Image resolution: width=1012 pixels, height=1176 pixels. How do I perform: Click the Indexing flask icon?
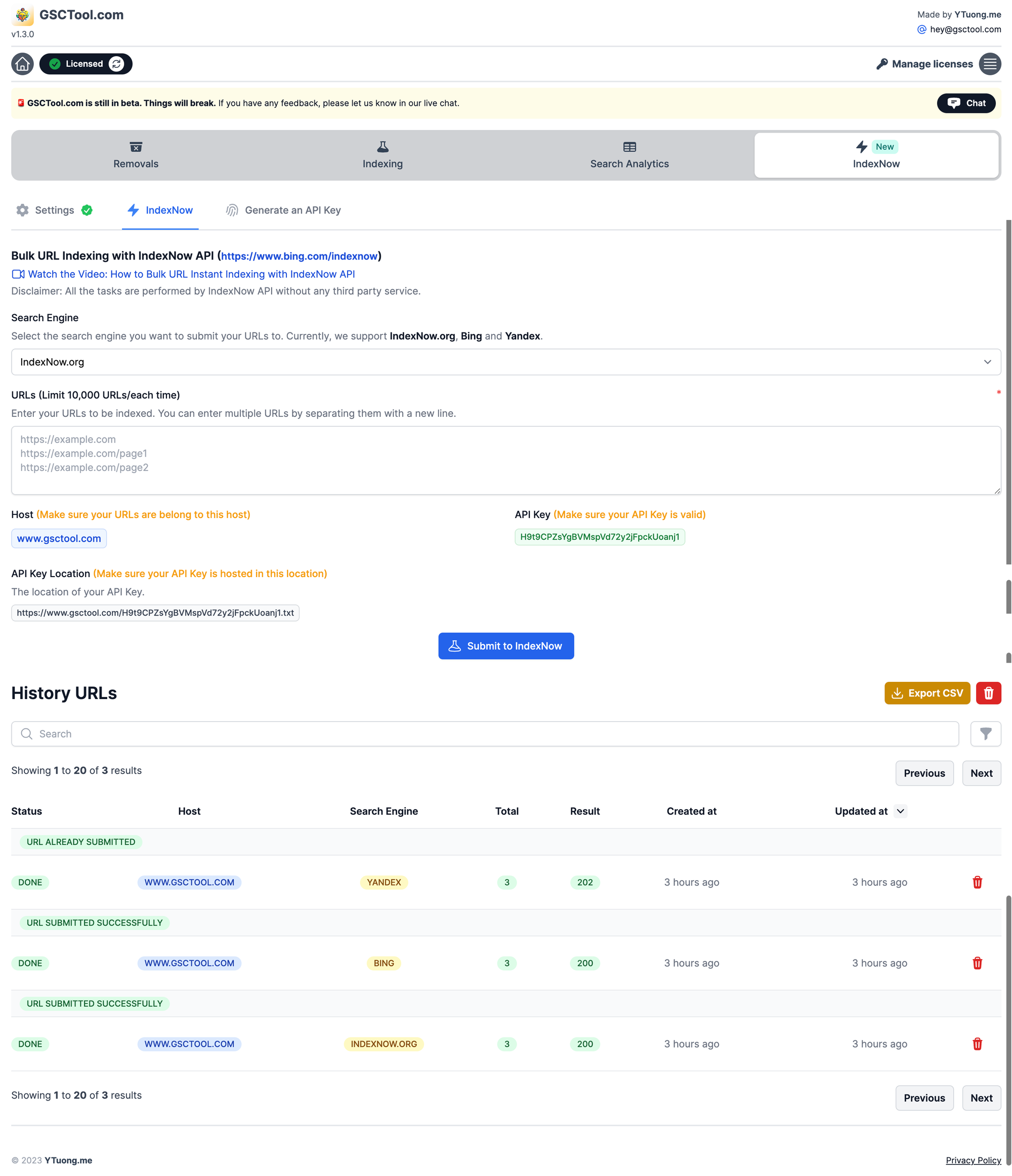click(383, 146)
